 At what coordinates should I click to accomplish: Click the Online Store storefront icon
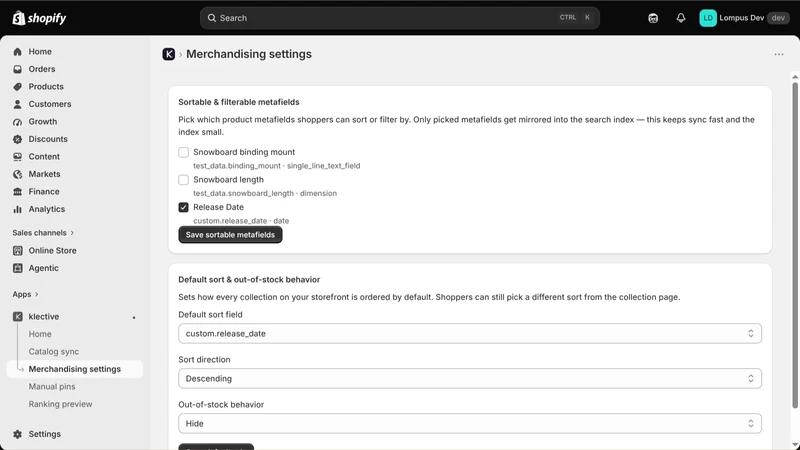coord(17,251)
